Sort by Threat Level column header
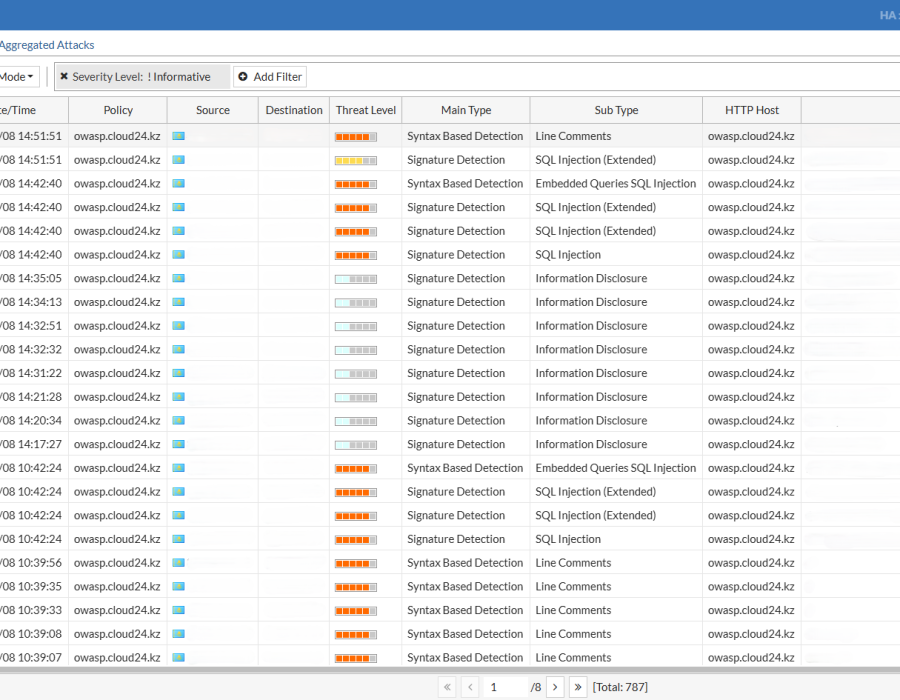The image size is (900, 700). pyautogui.click(x=366, y=110)
